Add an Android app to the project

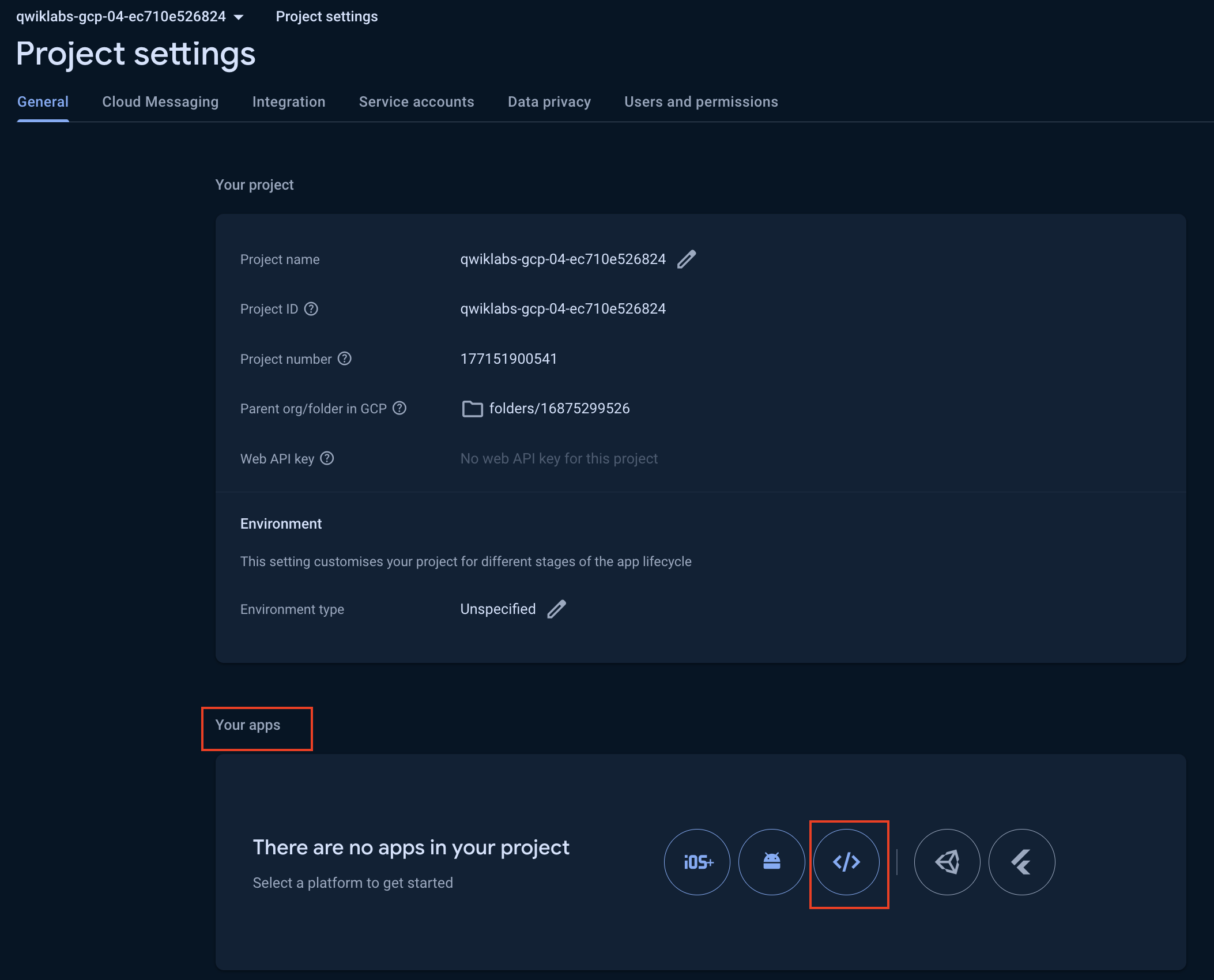(771, 862)
